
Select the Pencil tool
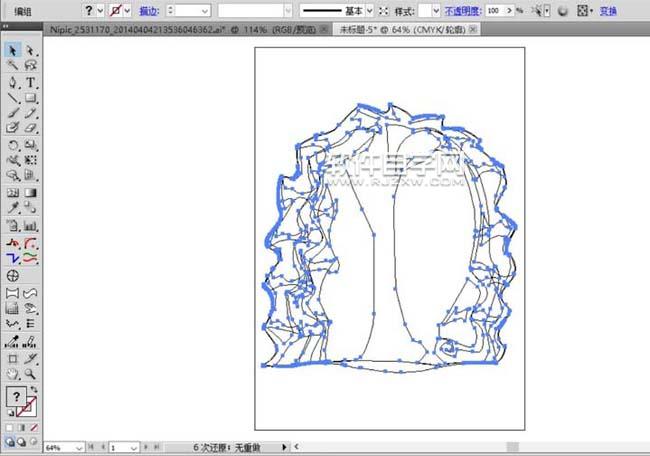pyautogui.click(x=30, y=113)
